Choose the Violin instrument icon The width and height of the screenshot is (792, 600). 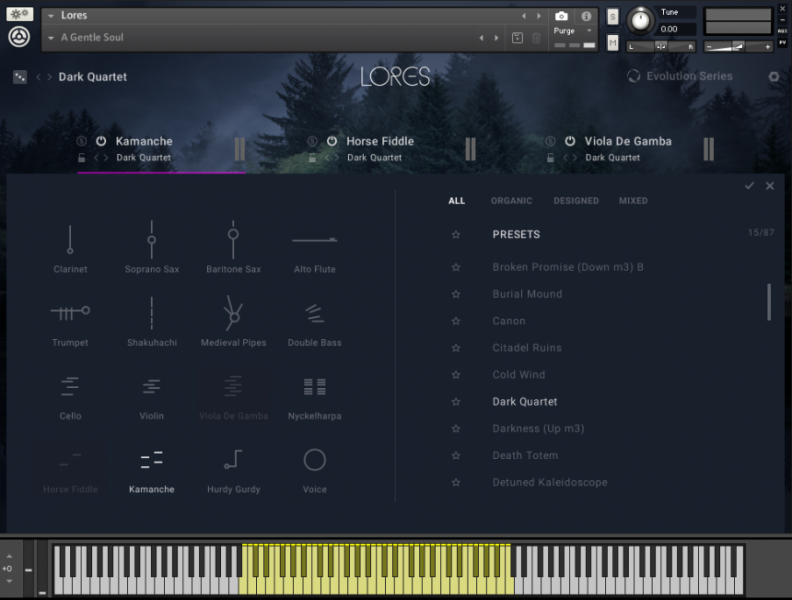pyautogui.click(x=152, y=386)
